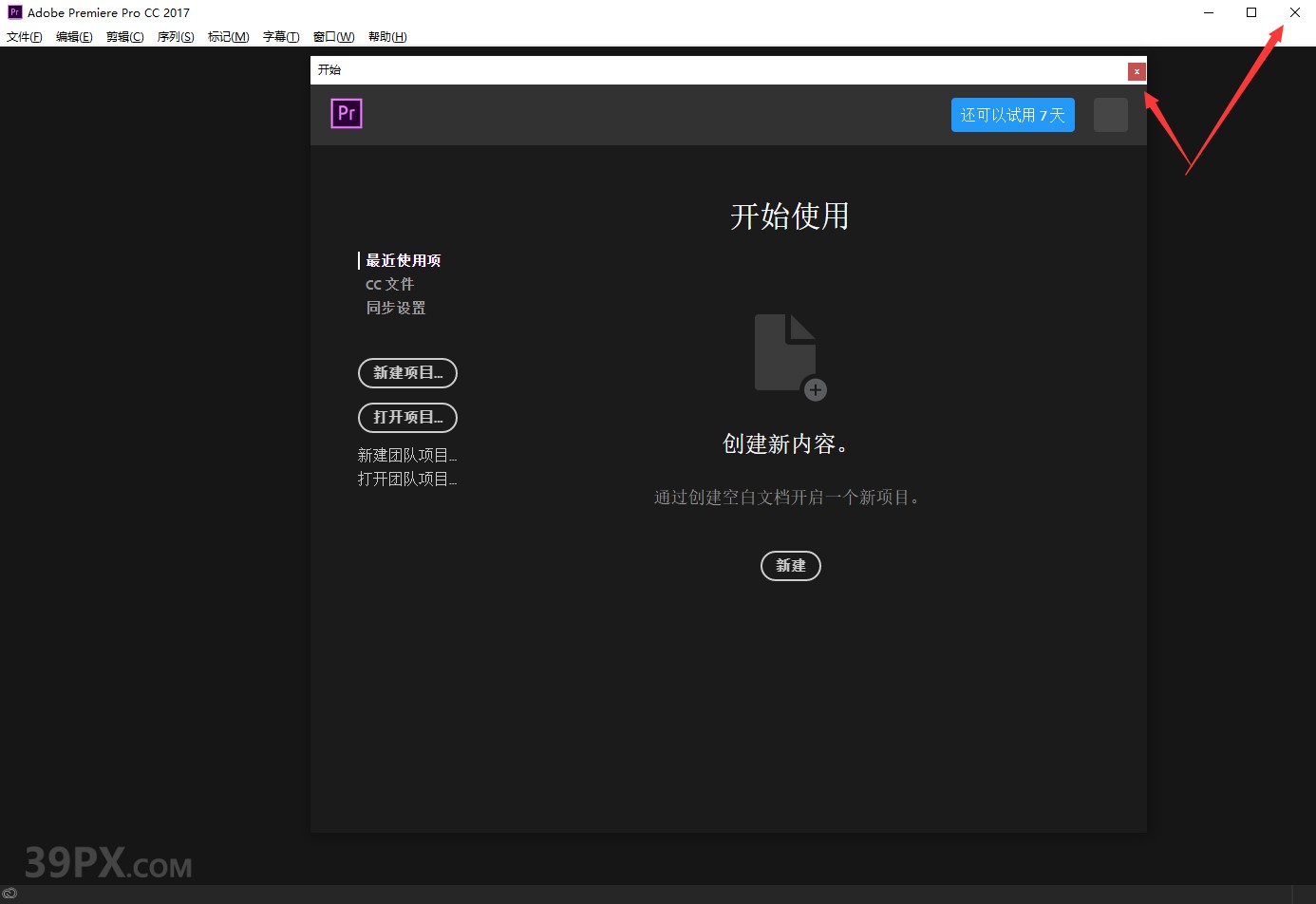Open the 编辑 menu
This screenshot has height=904, width=1316.
74,36
